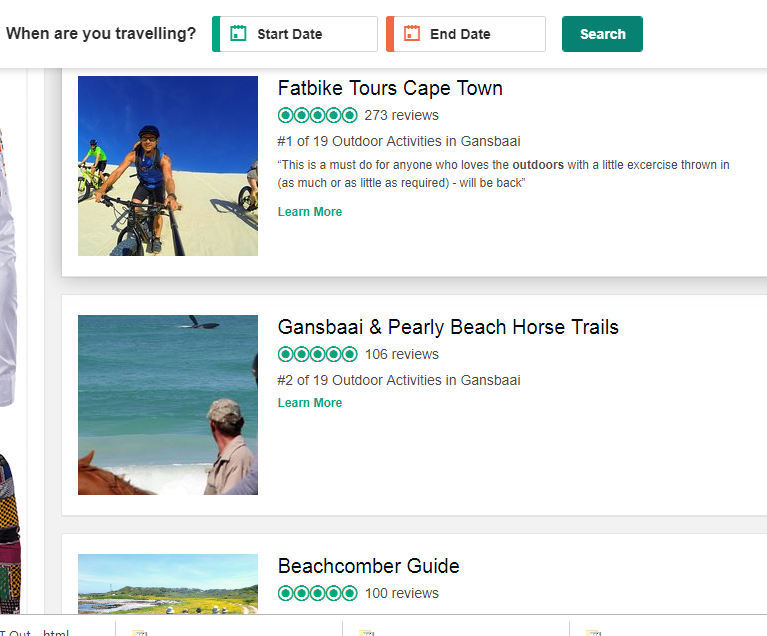Screen dimensions: 767x636
Task: Open the 100 reviews link
Action: click(x=401, y=593)
